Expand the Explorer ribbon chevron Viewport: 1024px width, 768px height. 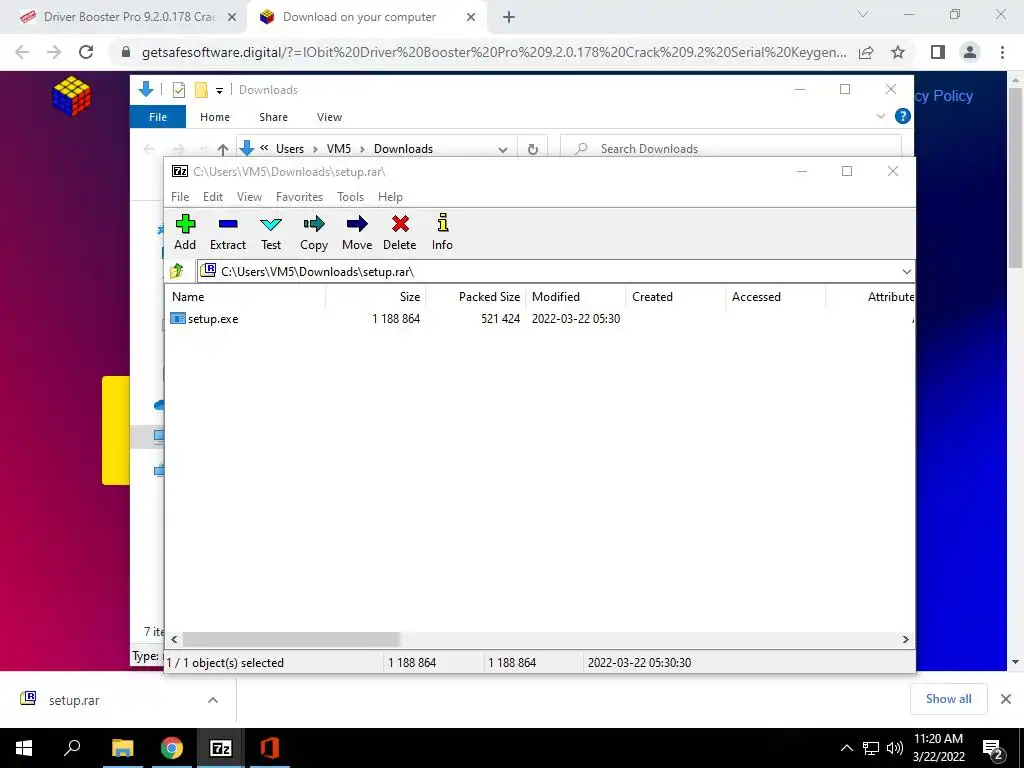click(880, 116)
